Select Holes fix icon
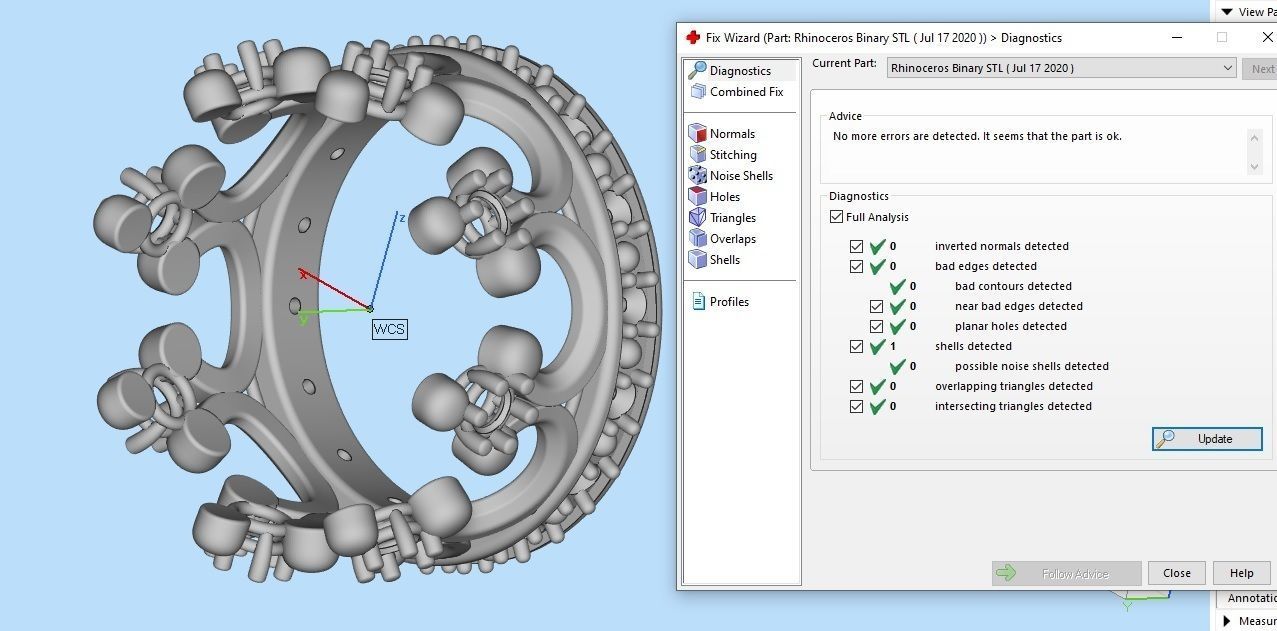This screenshot has width=1277, height=631. pos(698,197)
